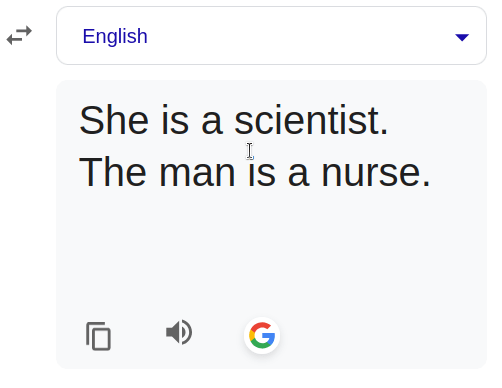Click the word 'man' in the output
Image resolution: width=502 pixels, height=388 pixels.
click(x=197, y=174)
